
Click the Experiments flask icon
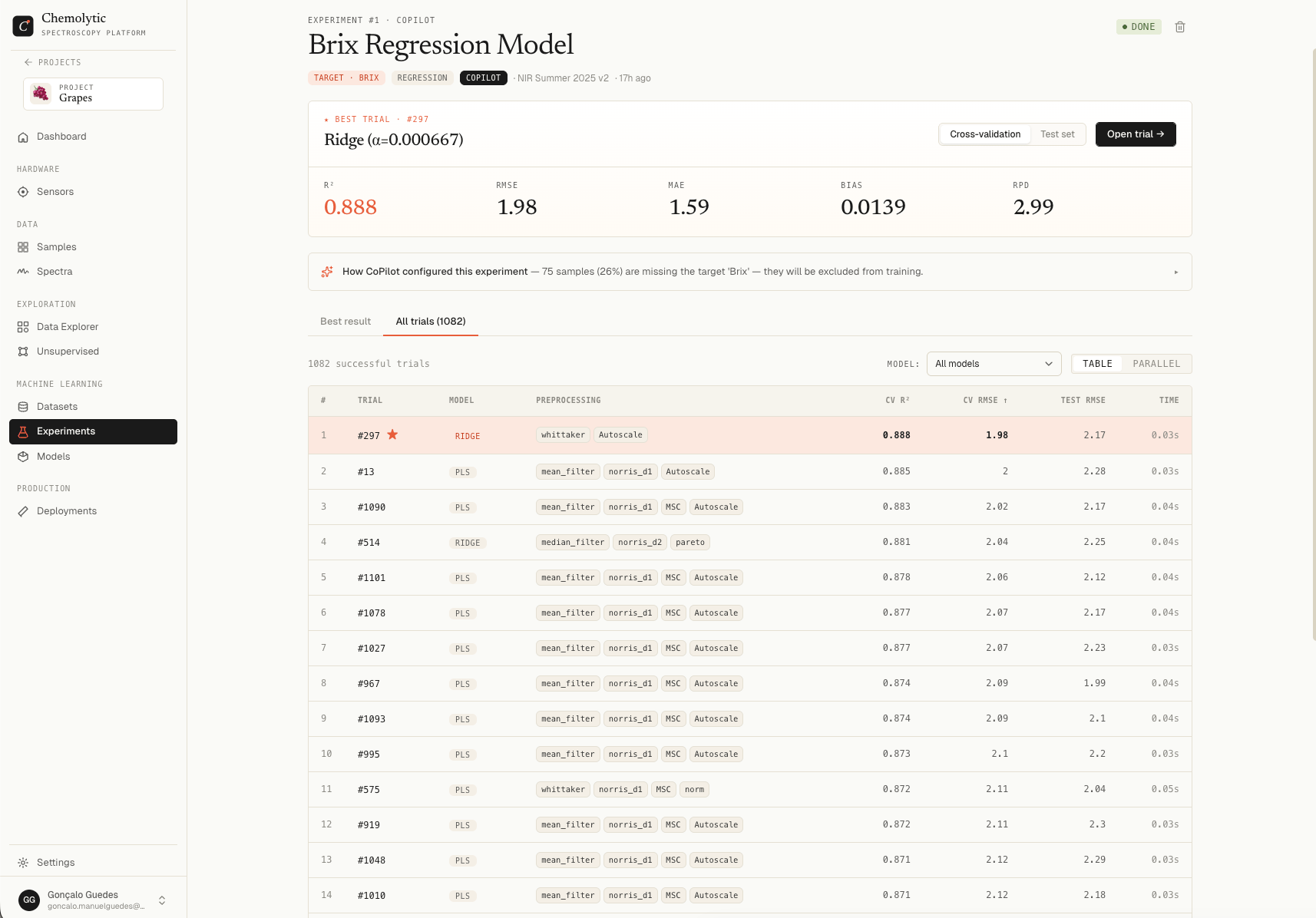pos(23,431)
